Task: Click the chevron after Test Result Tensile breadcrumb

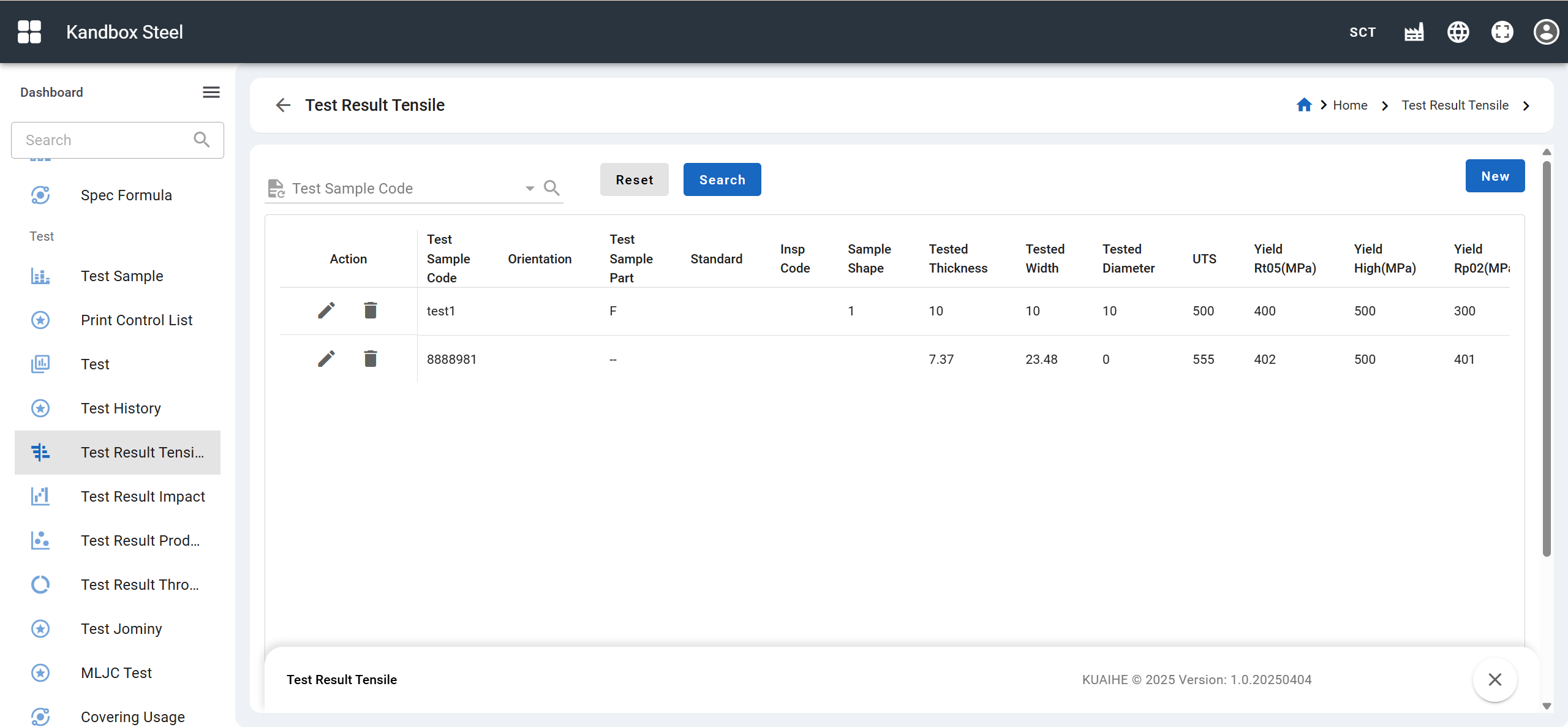Action: pyautogui.click(x=1526, y=105)
